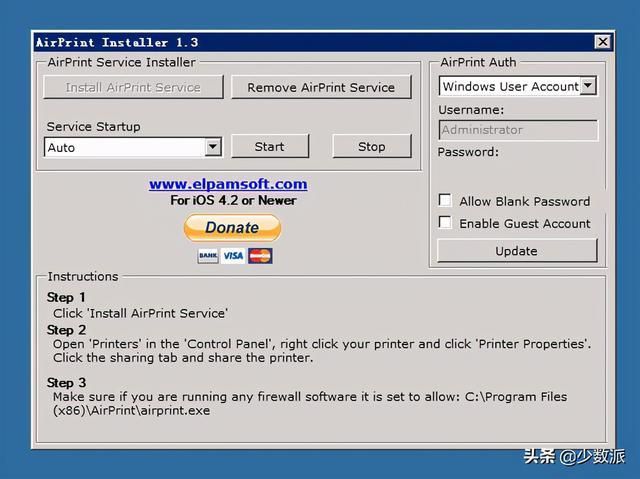The height and width of the screenshot is (479, 640).
Task: Click the Update button under AirPrint Auth
Action: point(517,251)
